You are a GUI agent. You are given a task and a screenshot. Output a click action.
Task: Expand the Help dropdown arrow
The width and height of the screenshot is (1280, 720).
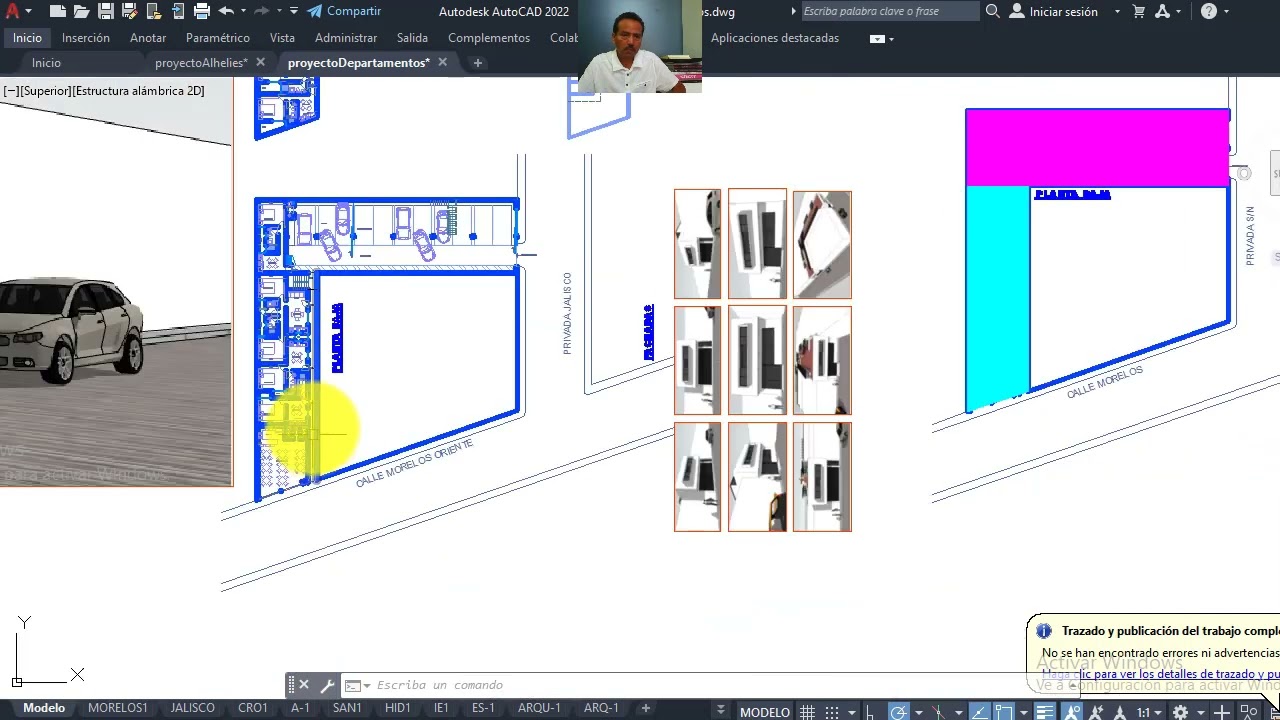1227,12
